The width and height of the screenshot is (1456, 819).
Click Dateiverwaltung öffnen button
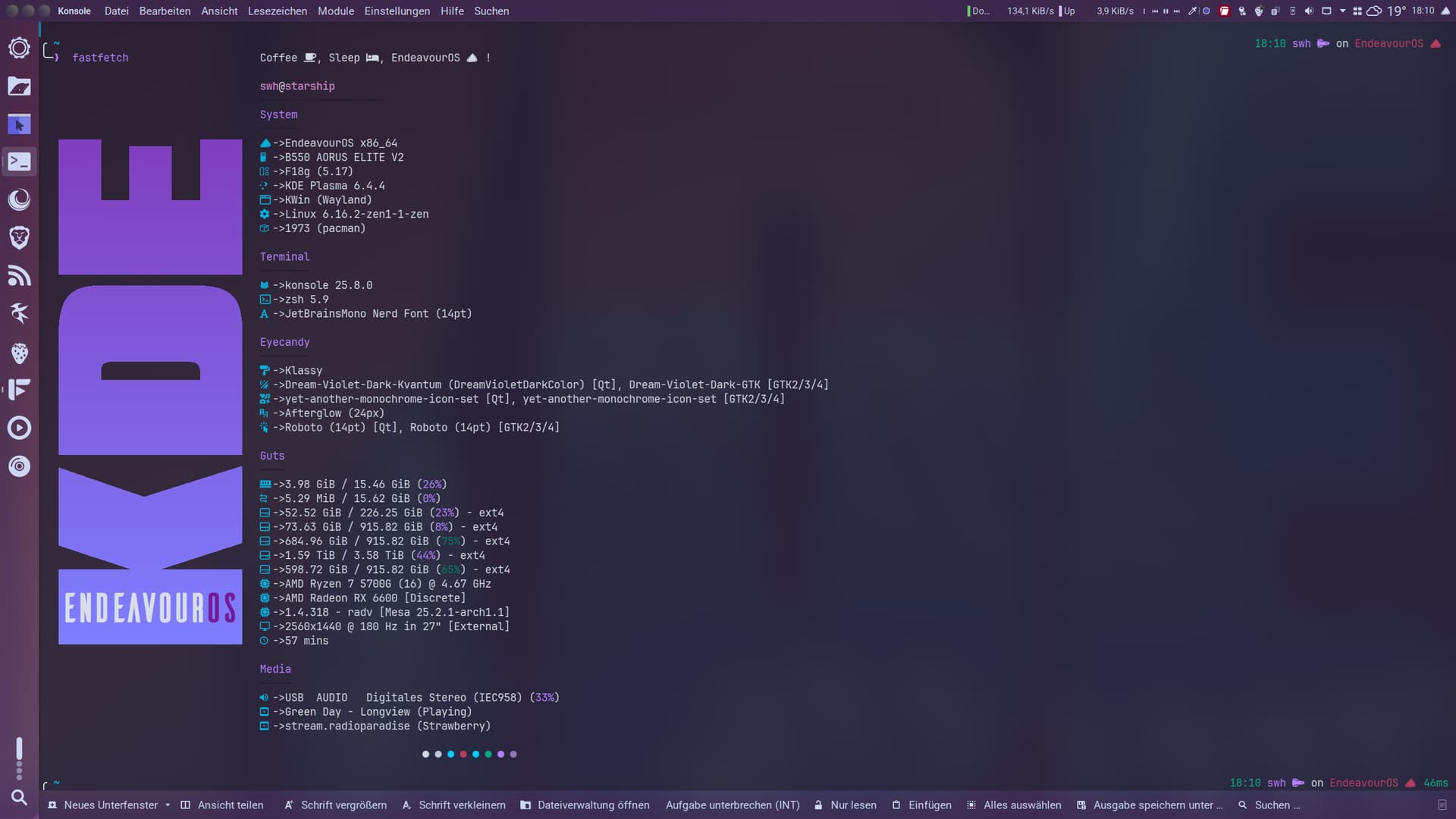point(585,805)
